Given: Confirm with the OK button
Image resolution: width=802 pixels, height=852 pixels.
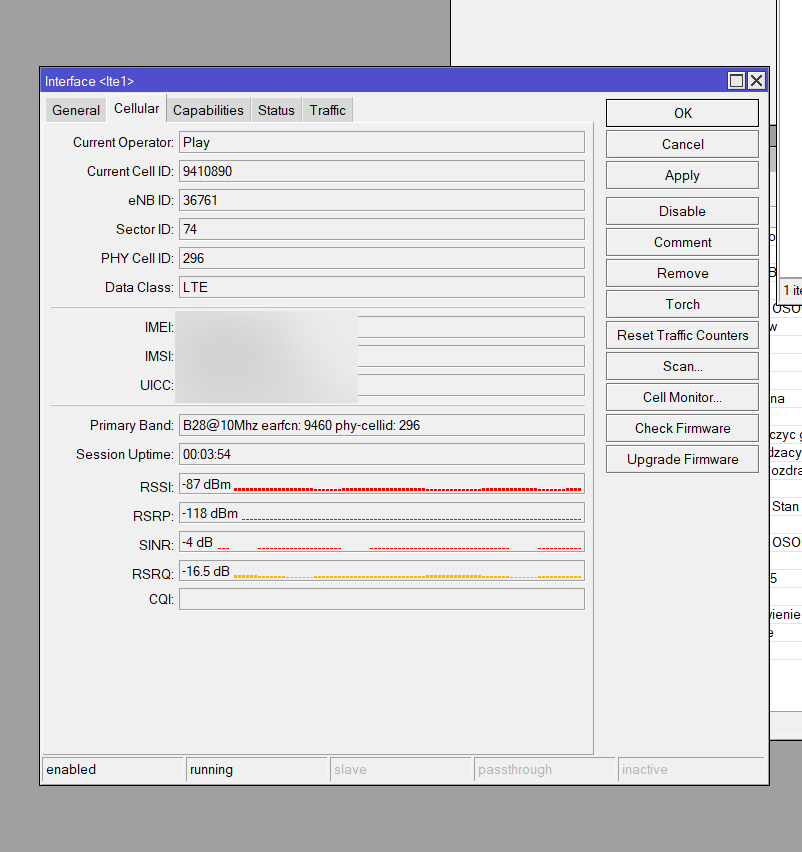Looking at the screenshot, I should click(x=682, y=113).
